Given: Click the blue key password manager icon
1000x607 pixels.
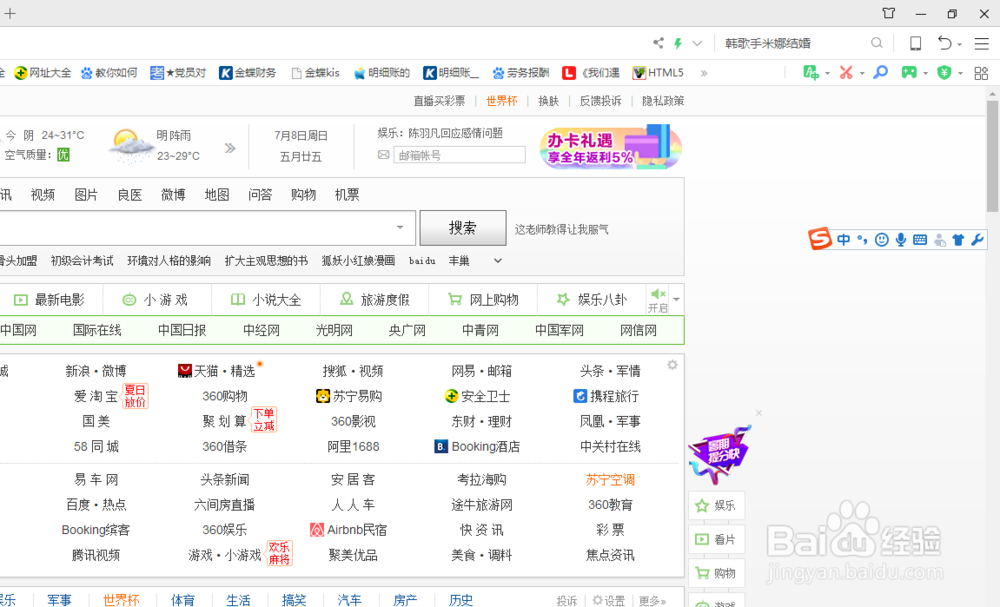Looking at the screenshot, I should 880,73.
